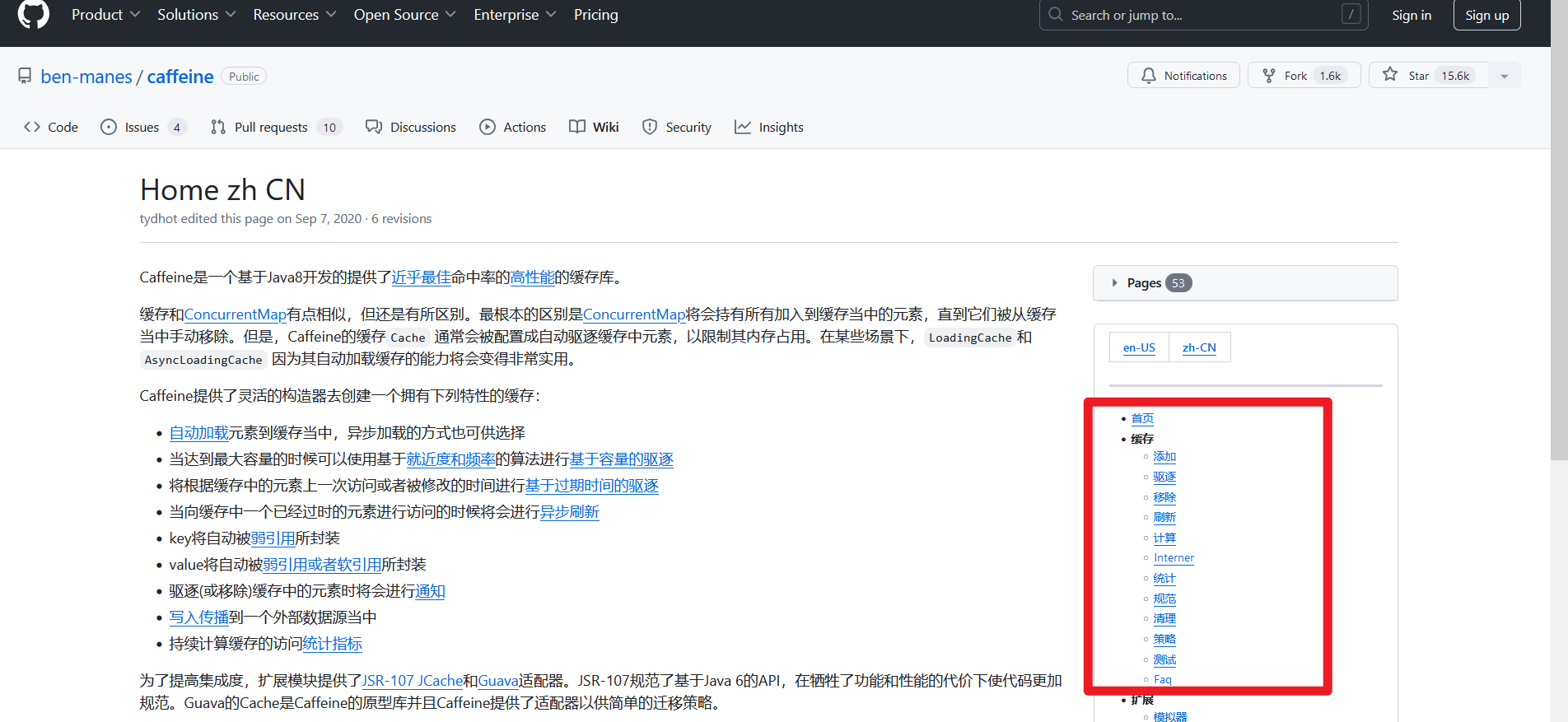
Task: Open the Faq sidebar link
Action: point(1162,680)
